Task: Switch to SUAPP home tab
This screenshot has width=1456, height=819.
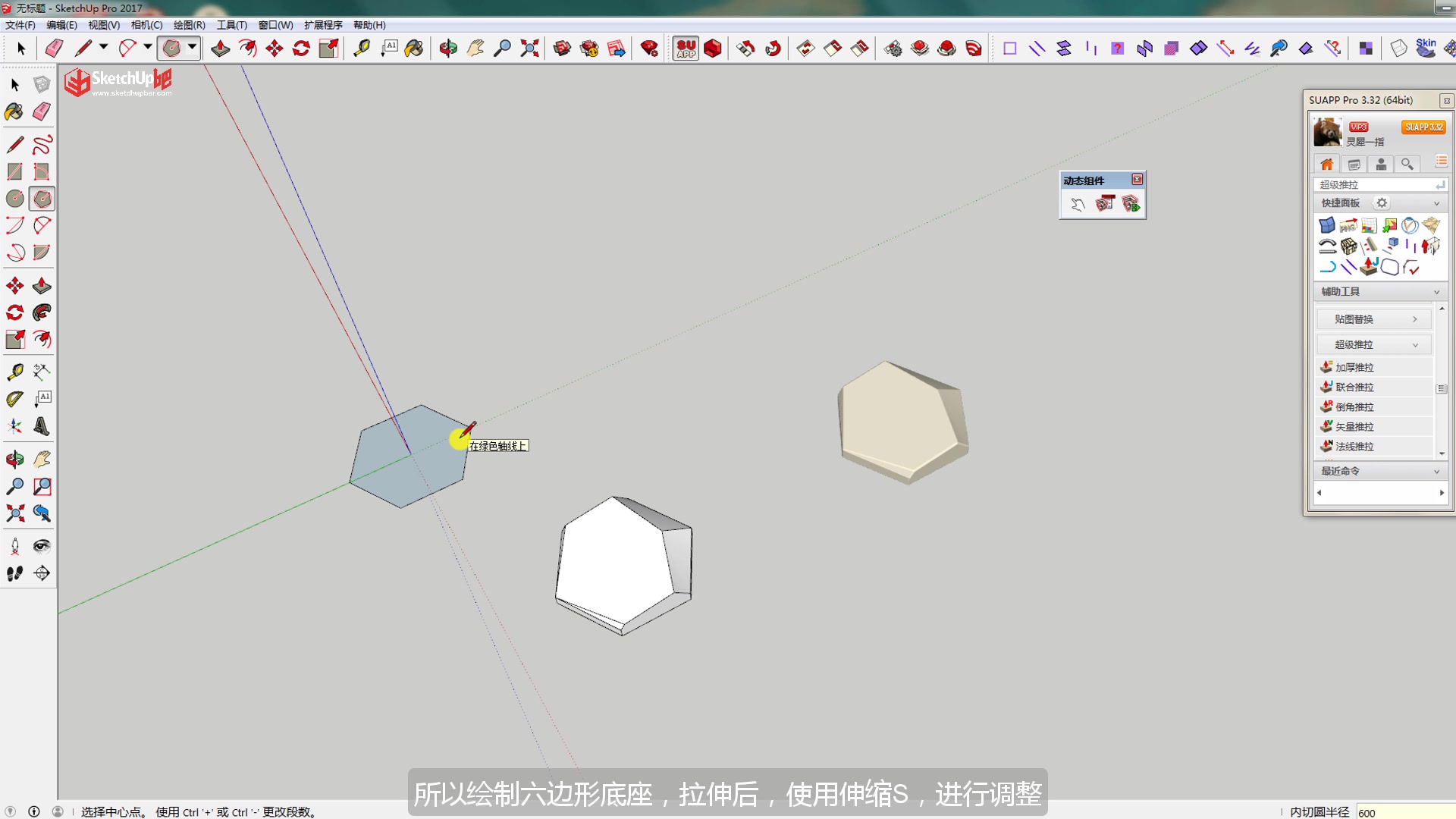Action: pos(1326,165)
